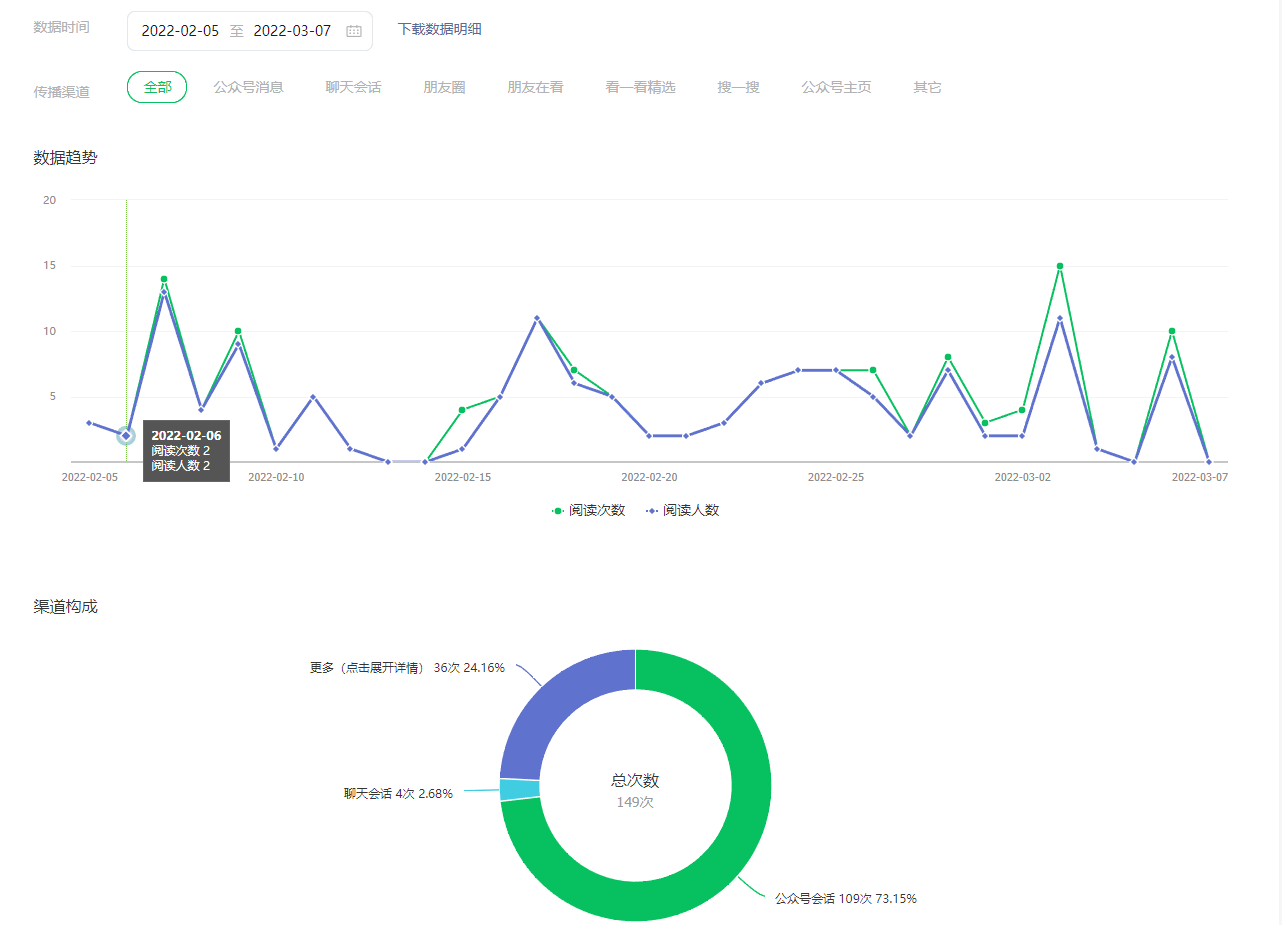Click the cyan 聊天会话 donut slice
The image size is (1282, 925).
coord(520,789)
